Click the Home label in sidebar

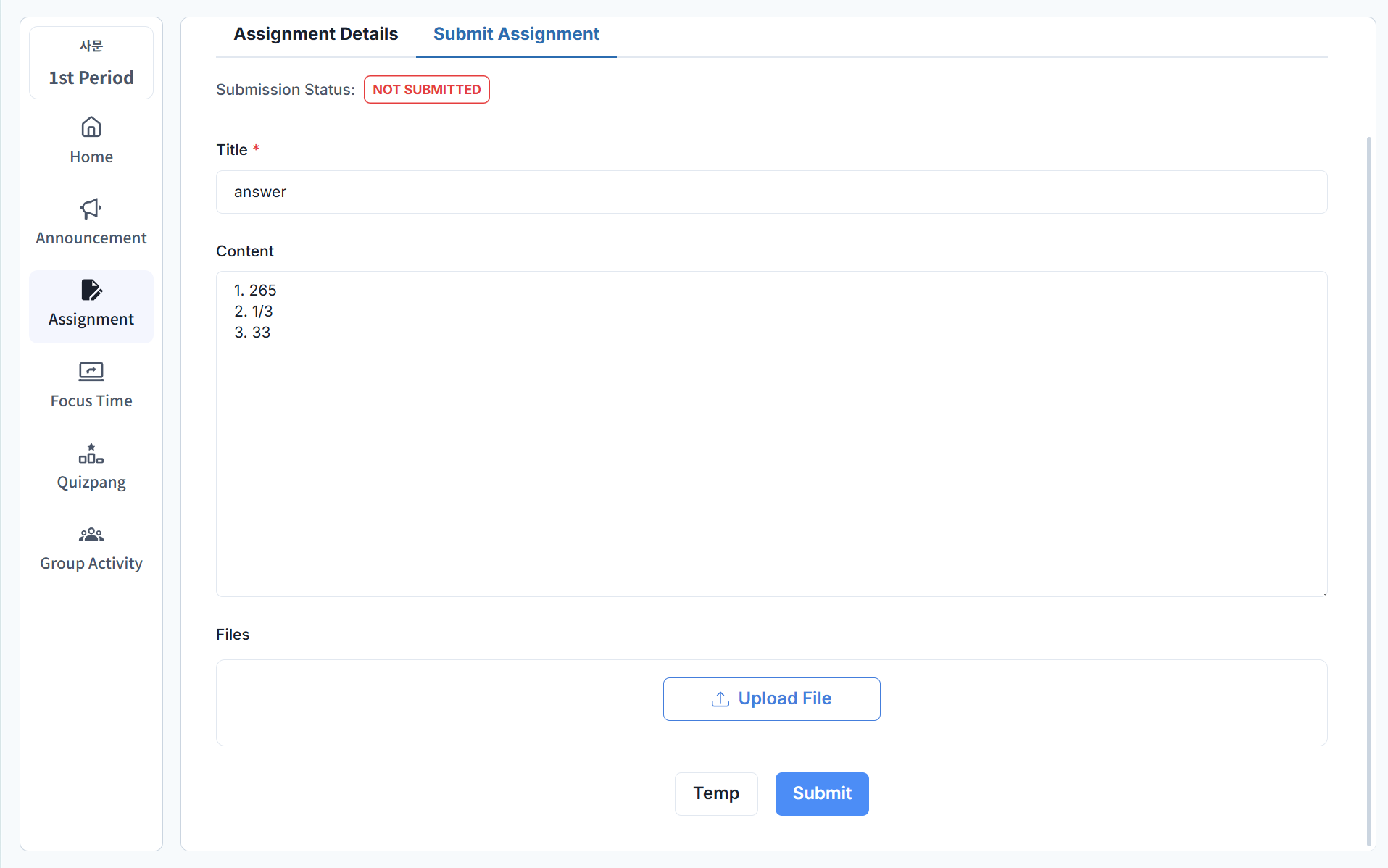click(x=91, y=157)
